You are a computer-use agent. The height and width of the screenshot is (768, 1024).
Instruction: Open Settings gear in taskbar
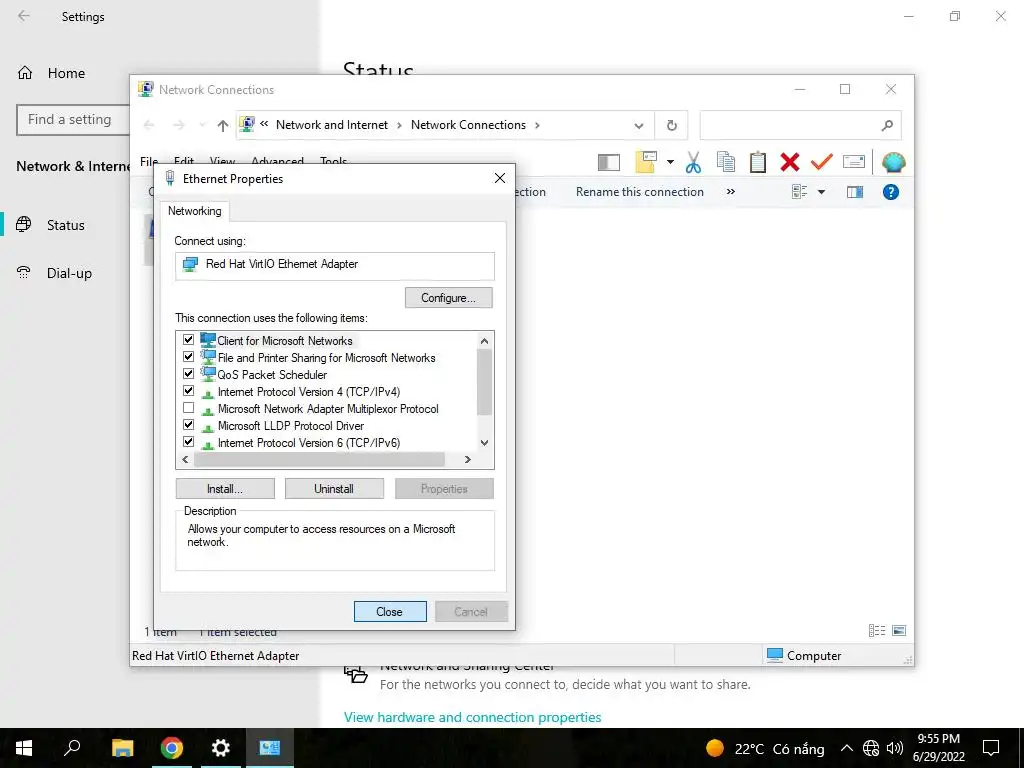[x=221, y=748]
